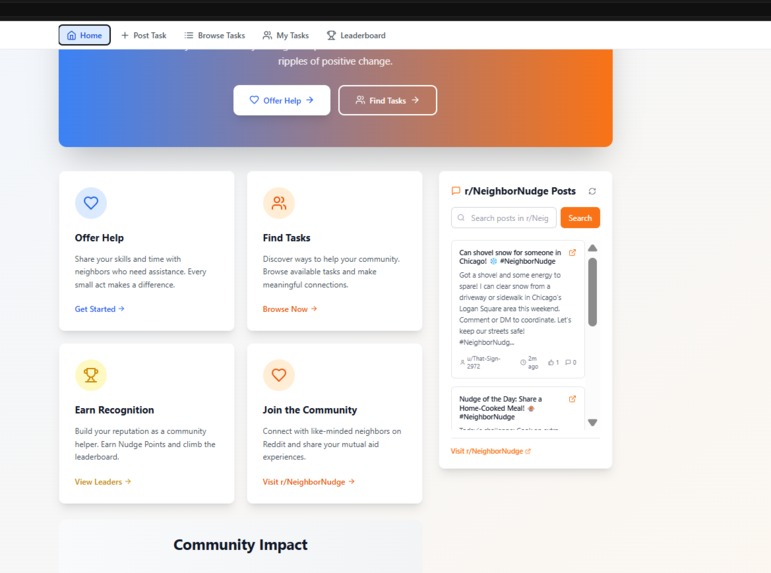Click the Find Tasks card heading

pos(287,238)
